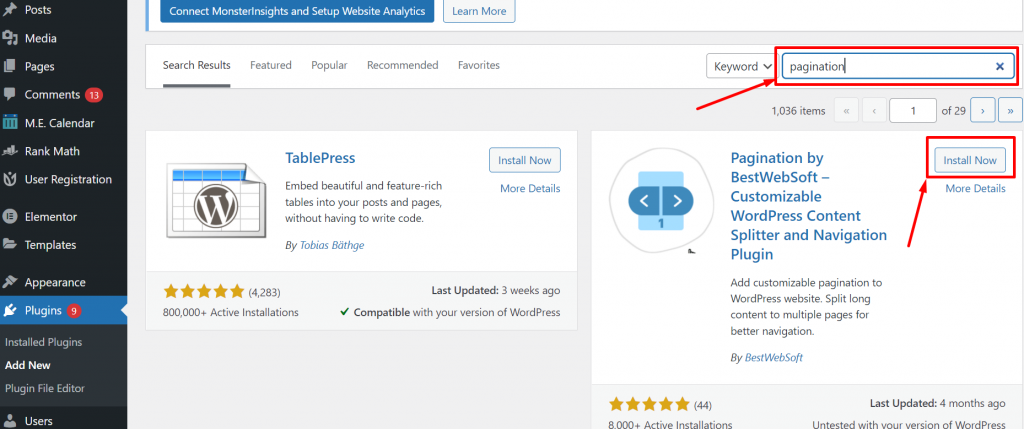Click the Learn More button
This screenshot has height=429, width=1024.
tap(479, 11)
